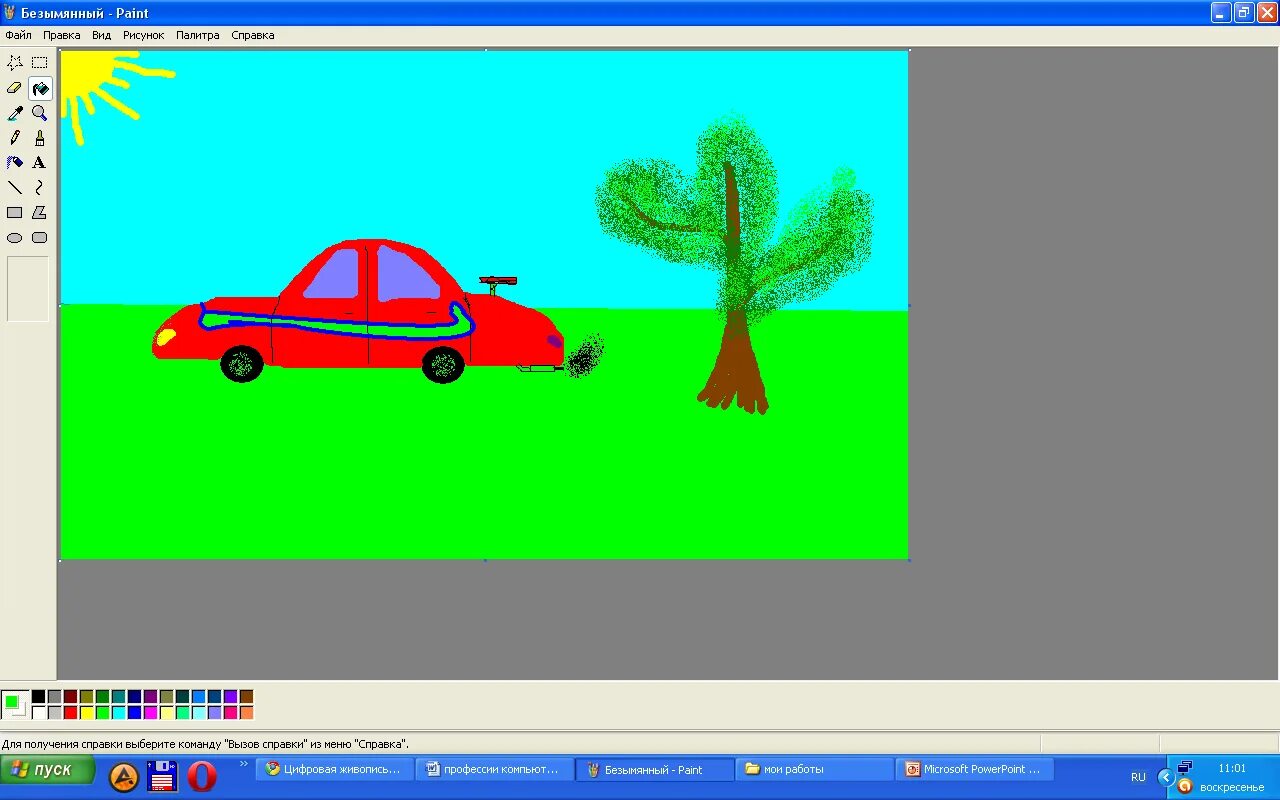Open the Рисунок menu
This screenshot has height=800, width=1280.
click(x=144, y=35)
